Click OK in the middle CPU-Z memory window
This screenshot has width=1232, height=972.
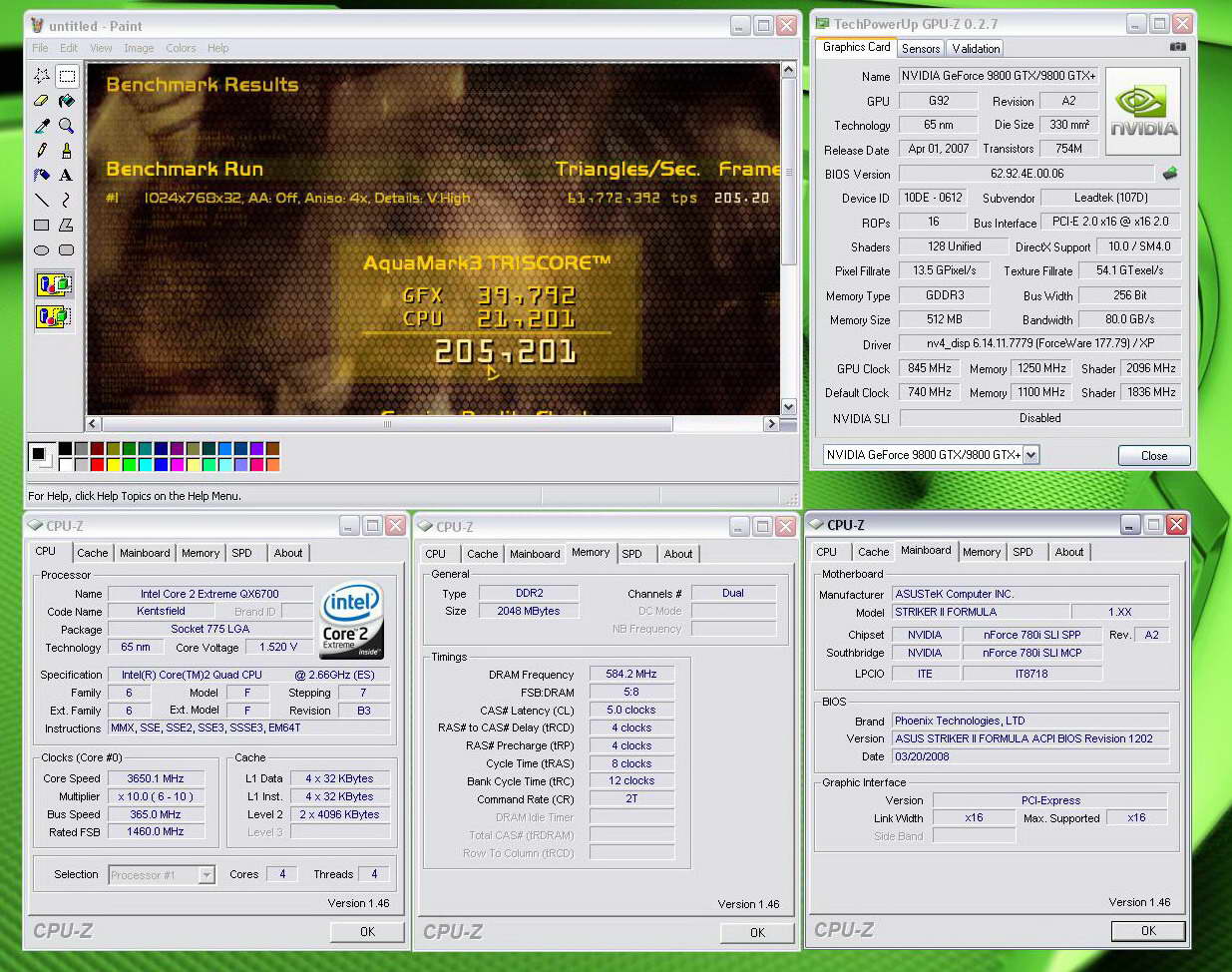click(757, 933)
